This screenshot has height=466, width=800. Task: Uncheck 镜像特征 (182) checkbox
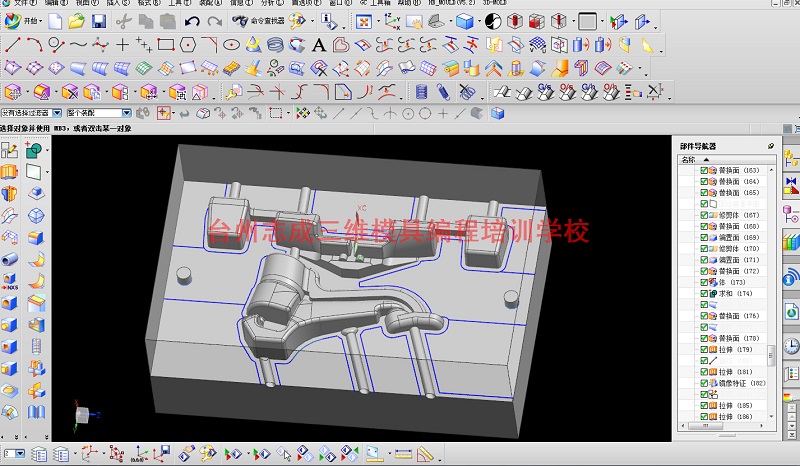click(x=704, y=383)
